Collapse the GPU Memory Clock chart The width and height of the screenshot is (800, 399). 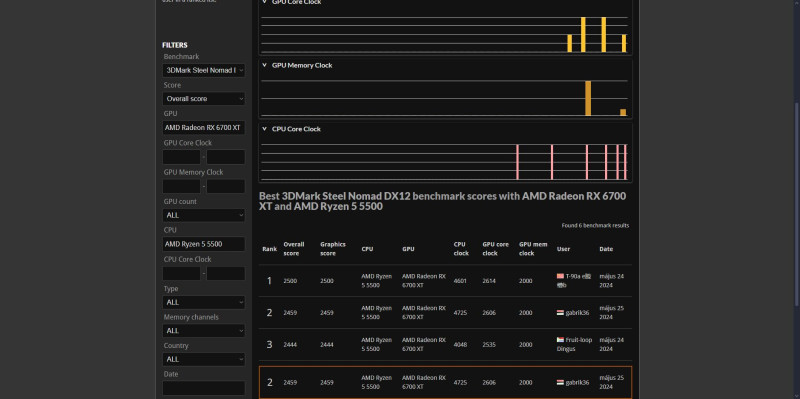[264, 65]
